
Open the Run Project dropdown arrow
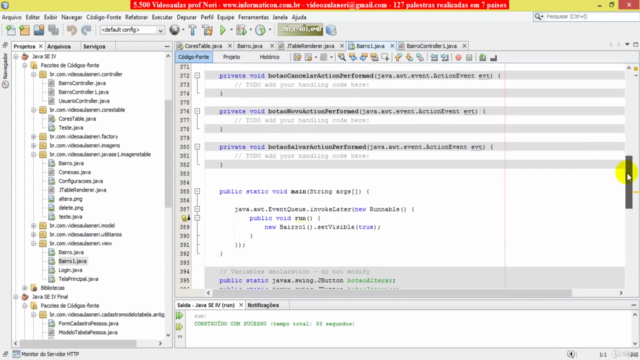[231, 30]
